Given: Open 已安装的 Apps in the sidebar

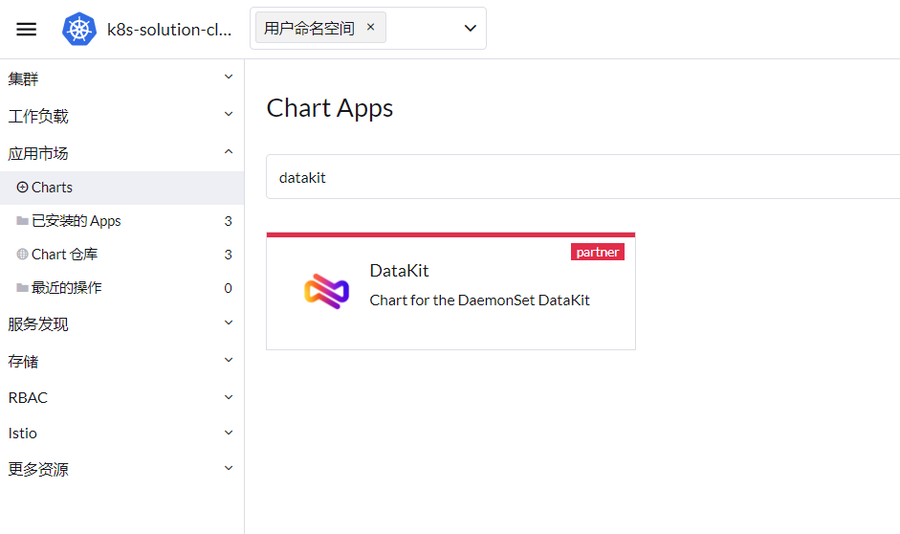Looking at the screenshot, I should (x=122, y=221).
